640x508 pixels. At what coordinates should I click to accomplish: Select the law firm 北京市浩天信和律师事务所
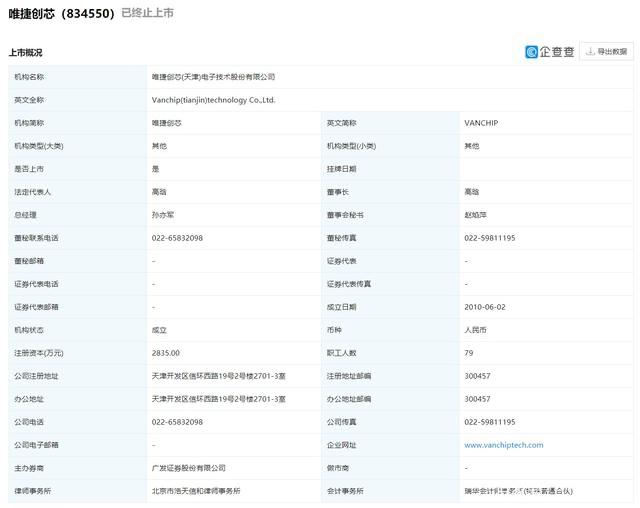coord(196,491)
